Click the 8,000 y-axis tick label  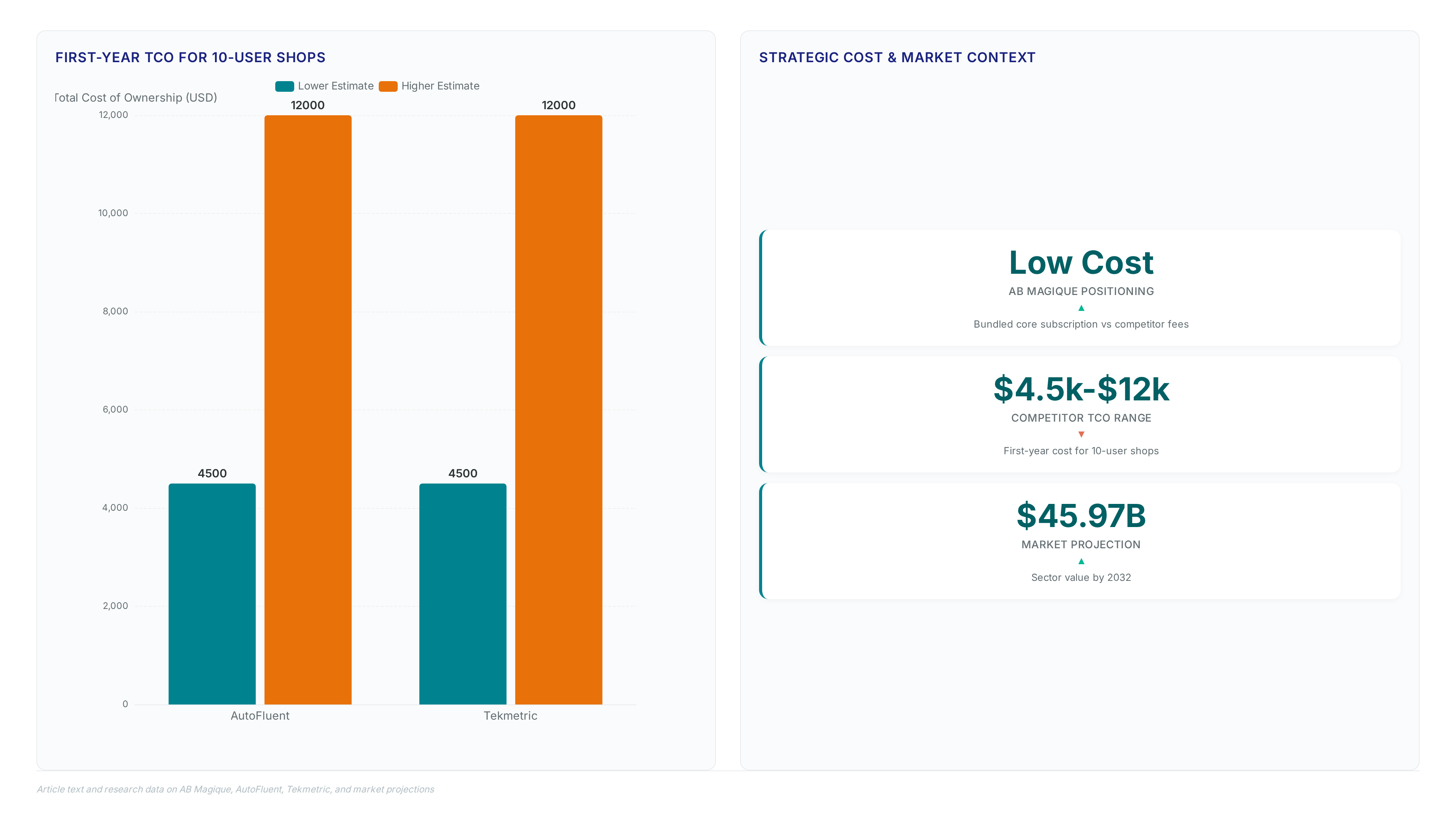click(115, 311)
